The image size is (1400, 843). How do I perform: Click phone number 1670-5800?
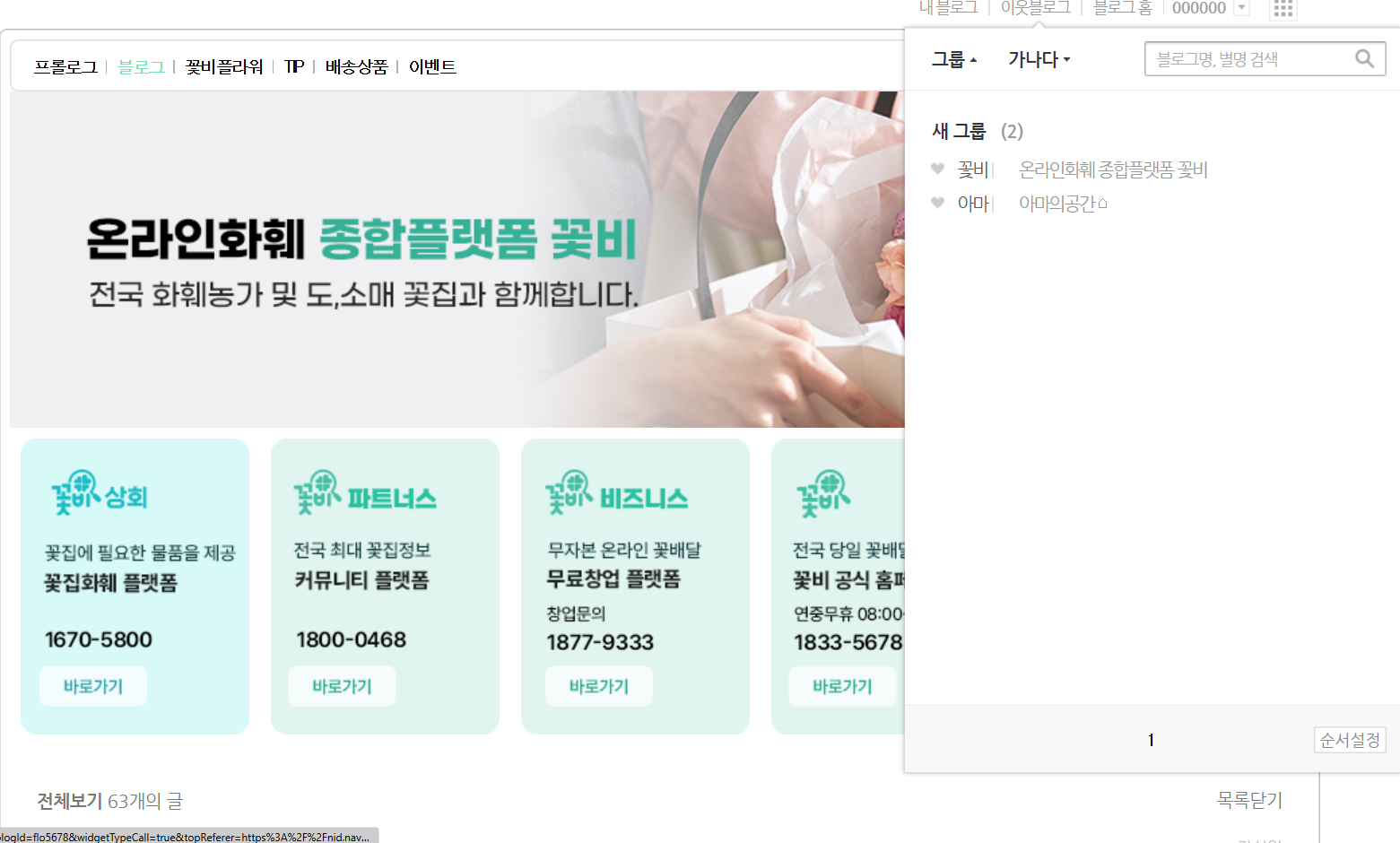coord(99,639)
